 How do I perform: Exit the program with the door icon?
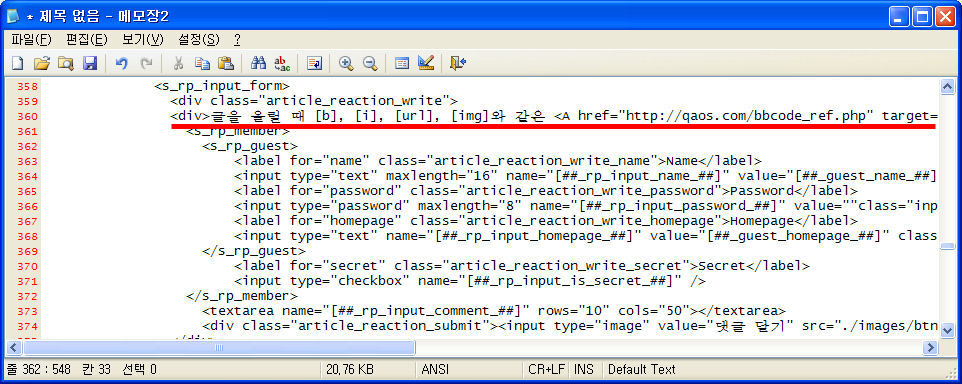458,63
